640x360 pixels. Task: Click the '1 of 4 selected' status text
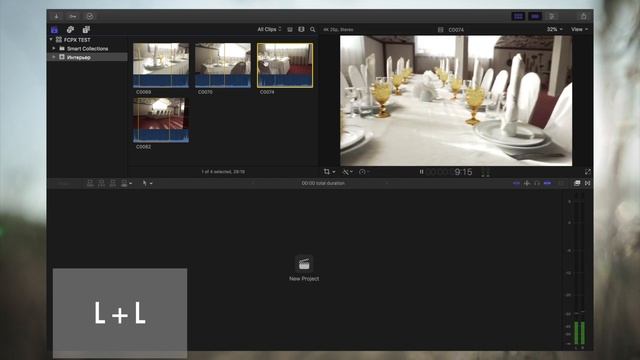223,172
